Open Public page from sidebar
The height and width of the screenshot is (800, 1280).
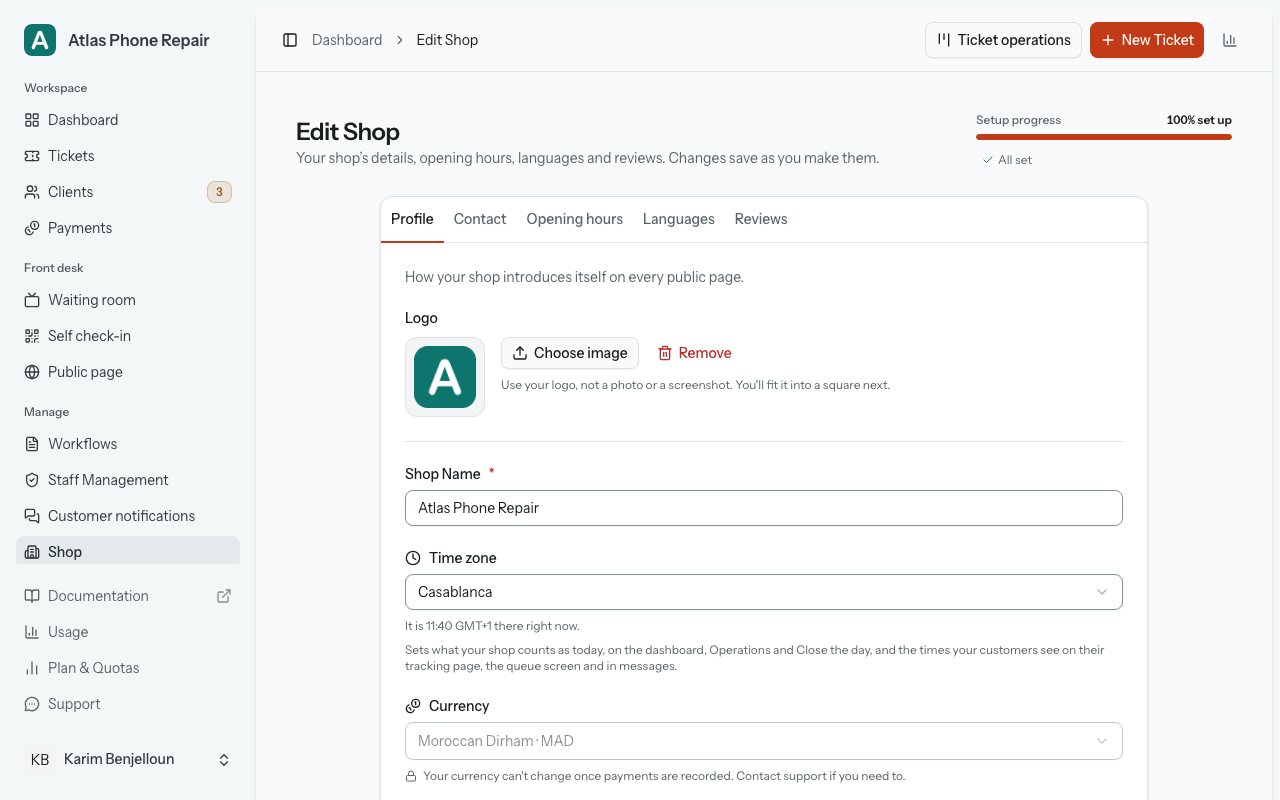(128, 372)
